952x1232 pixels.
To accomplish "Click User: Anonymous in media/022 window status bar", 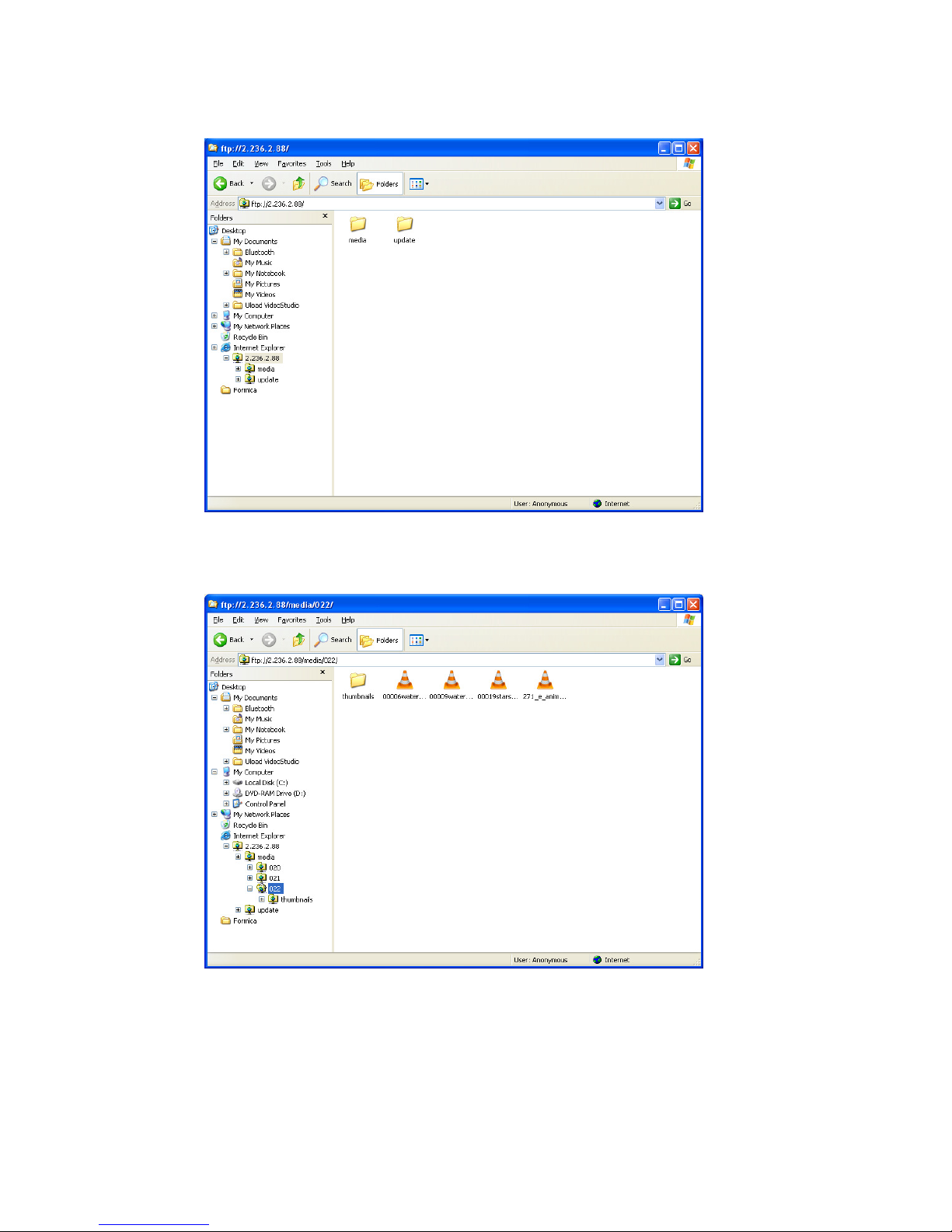I will 541,960.
